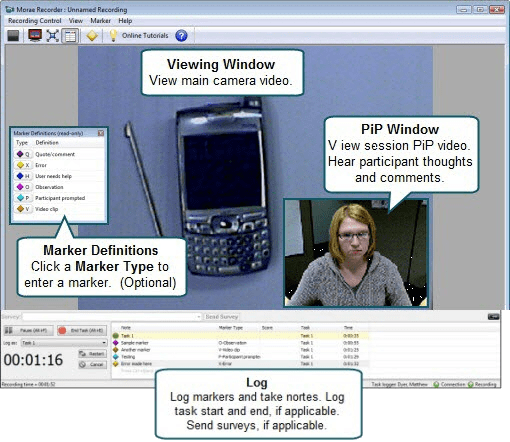Click the black Stop recording toolbar icon

pos(13,36)
